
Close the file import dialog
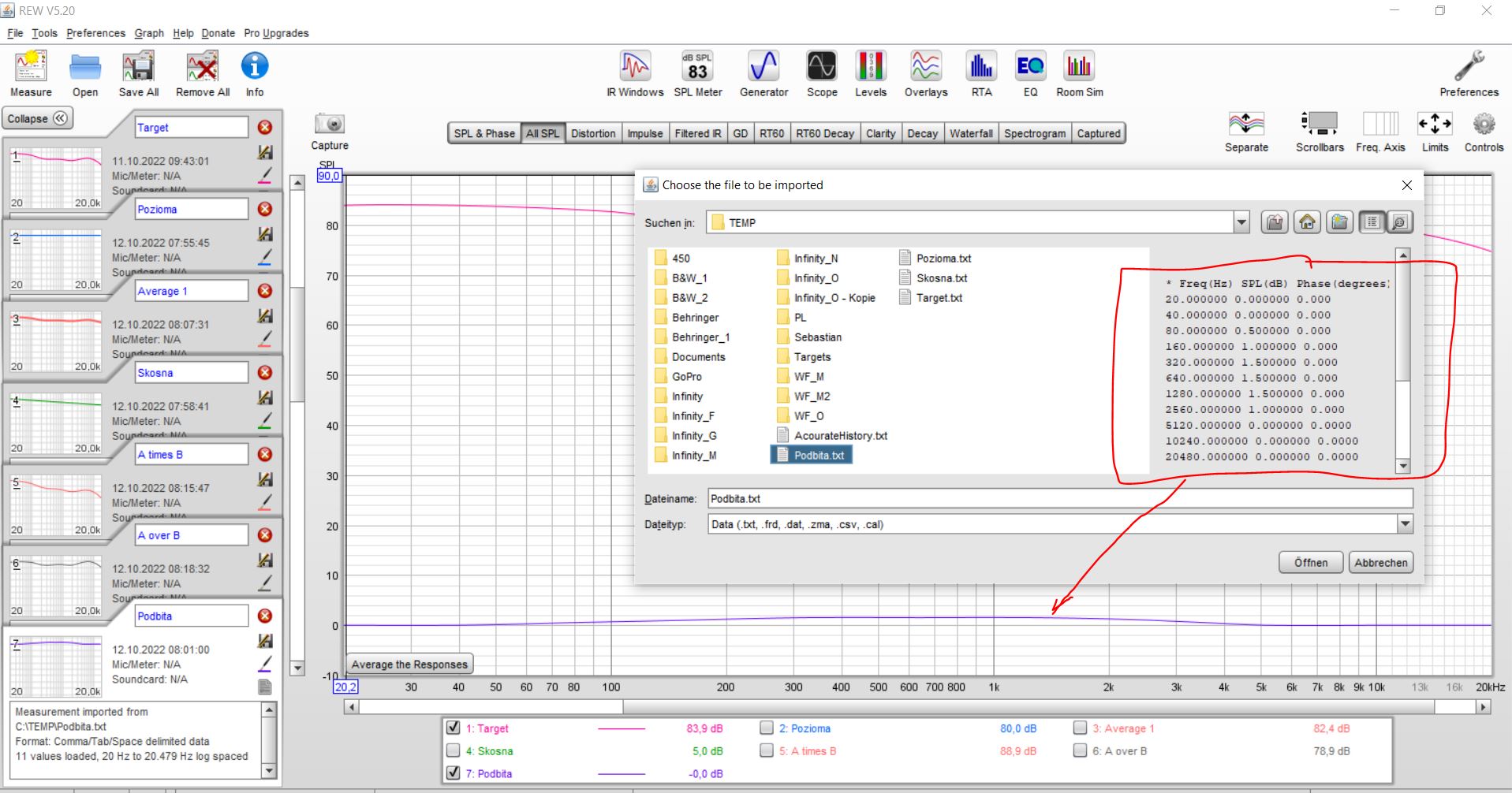1406,185
